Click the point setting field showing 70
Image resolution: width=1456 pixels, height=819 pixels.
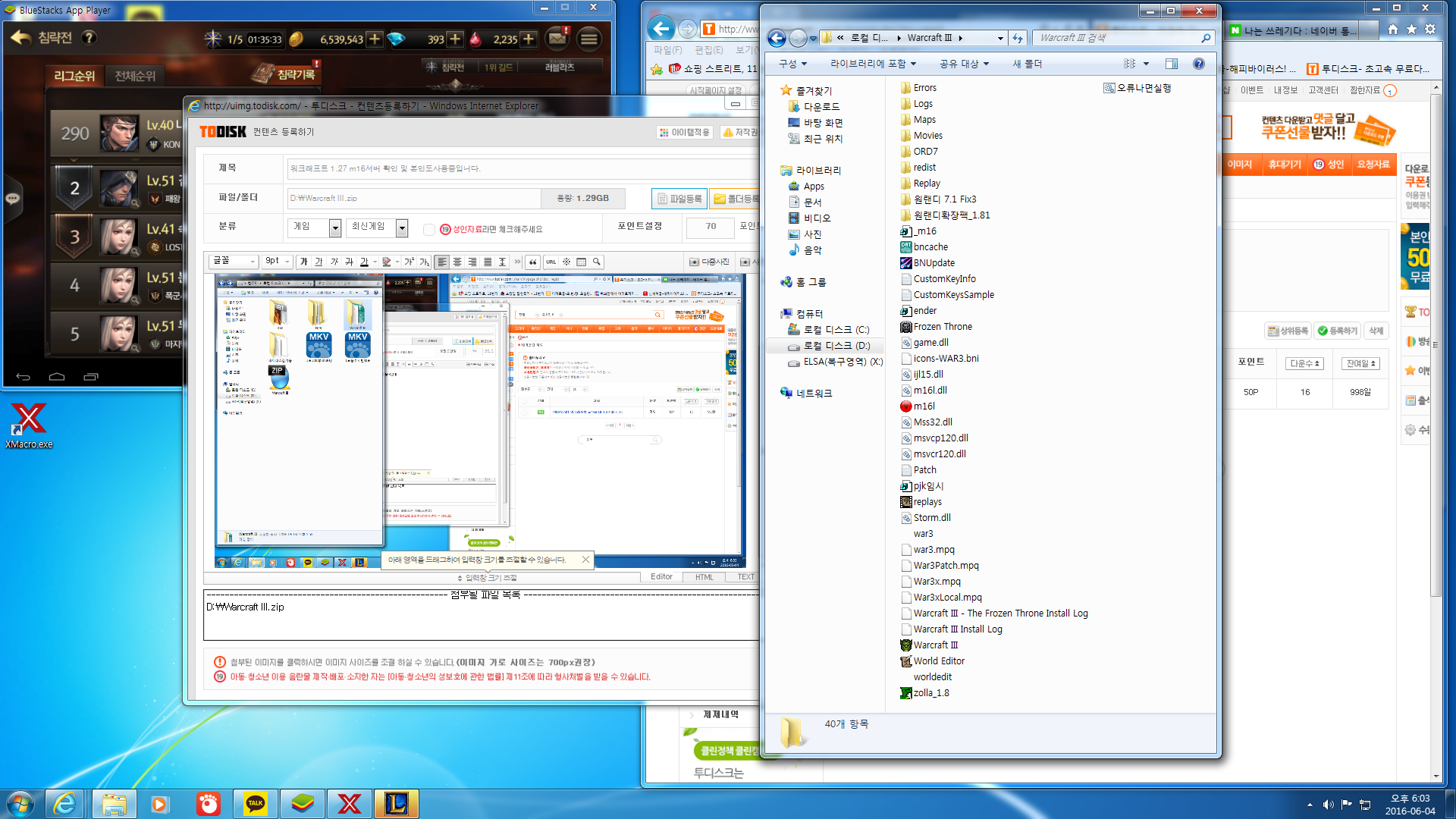coord(711,227)
